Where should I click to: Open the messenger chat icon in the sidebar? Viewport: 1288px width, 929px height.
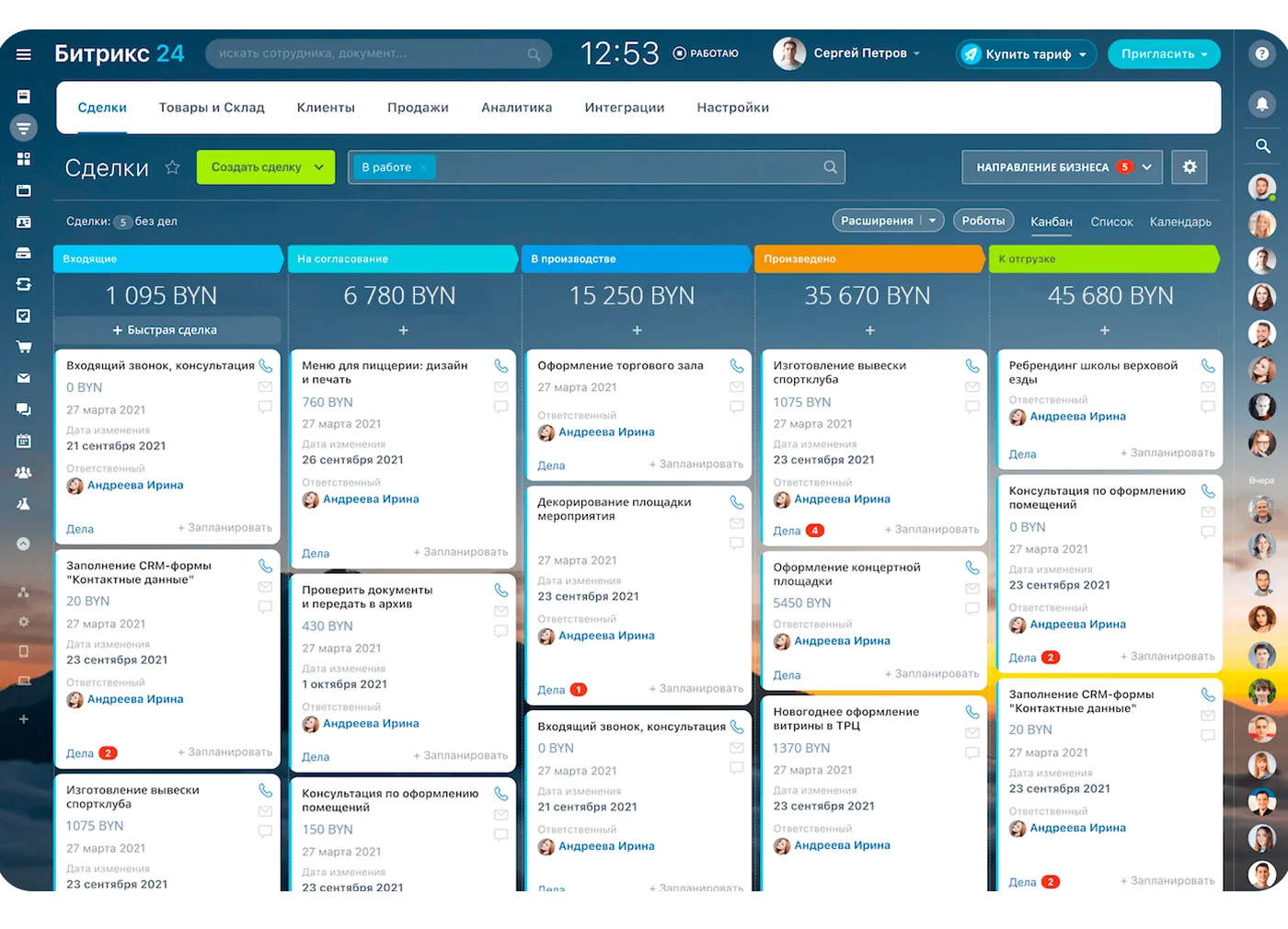tap(23, 409)
